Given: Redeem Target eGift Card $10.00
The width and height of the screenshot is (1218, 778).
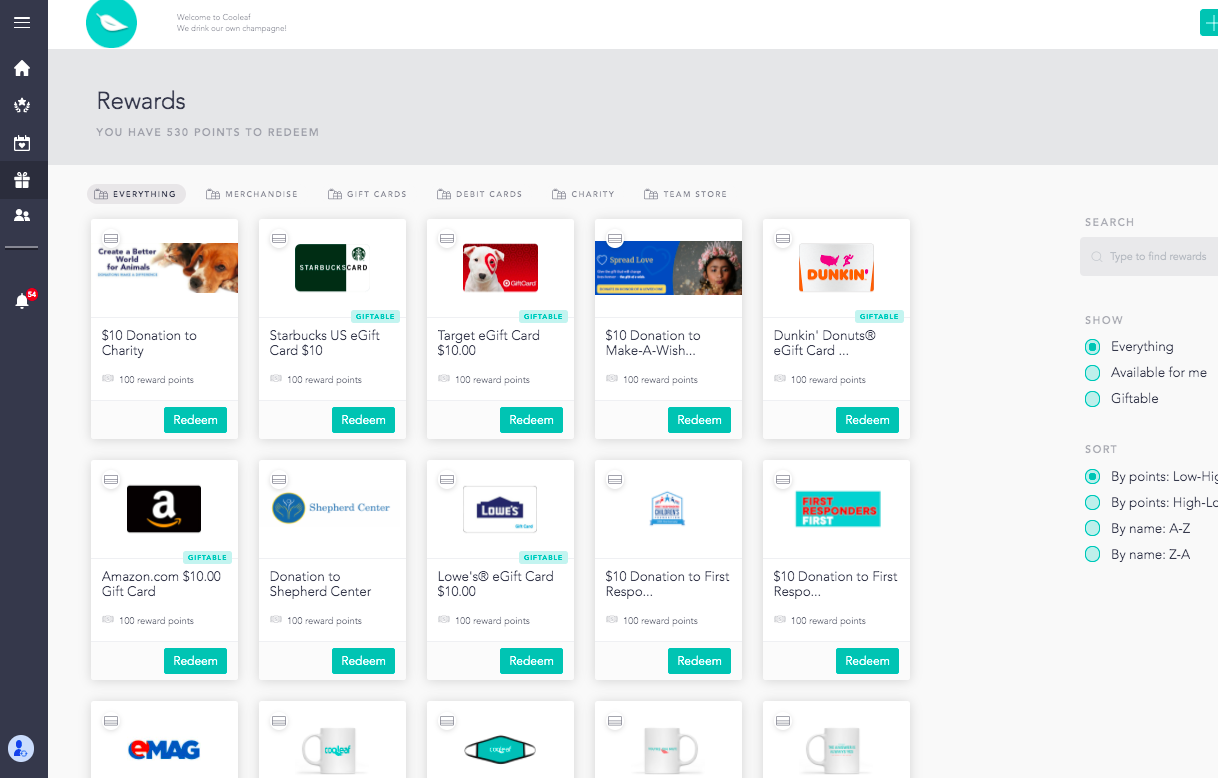Looking at the screenshot, I should [531, 420].
